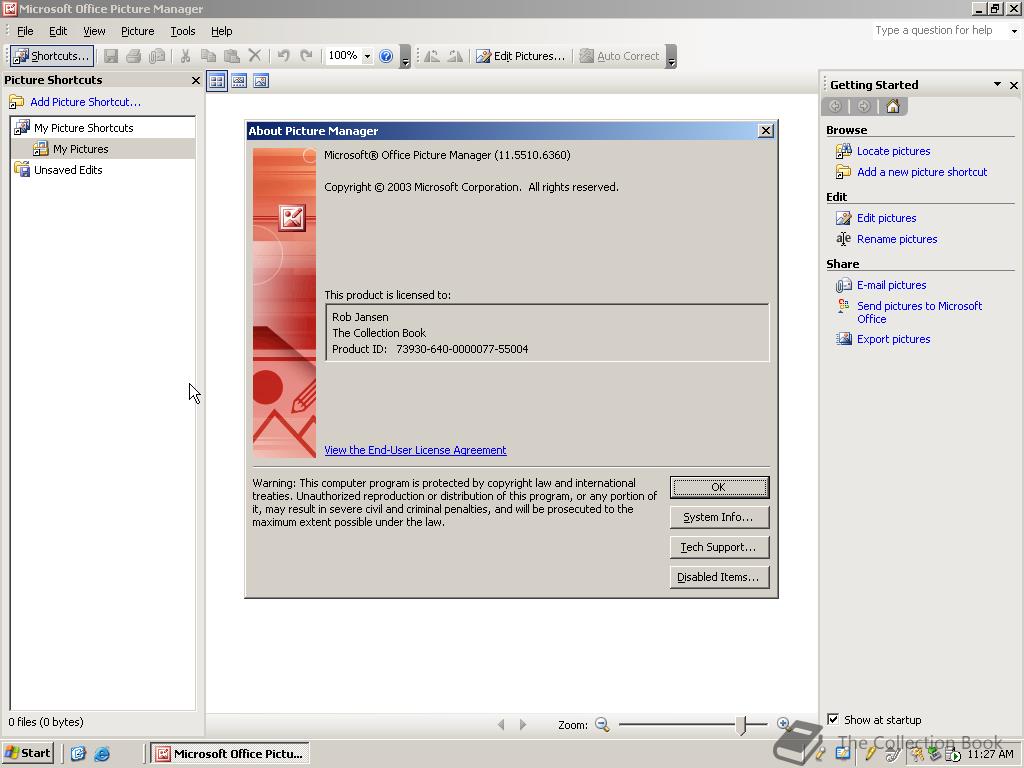Click Edit pictures link in task pane
Screen dimensions: 1024x768
click(x=886, y=218)
